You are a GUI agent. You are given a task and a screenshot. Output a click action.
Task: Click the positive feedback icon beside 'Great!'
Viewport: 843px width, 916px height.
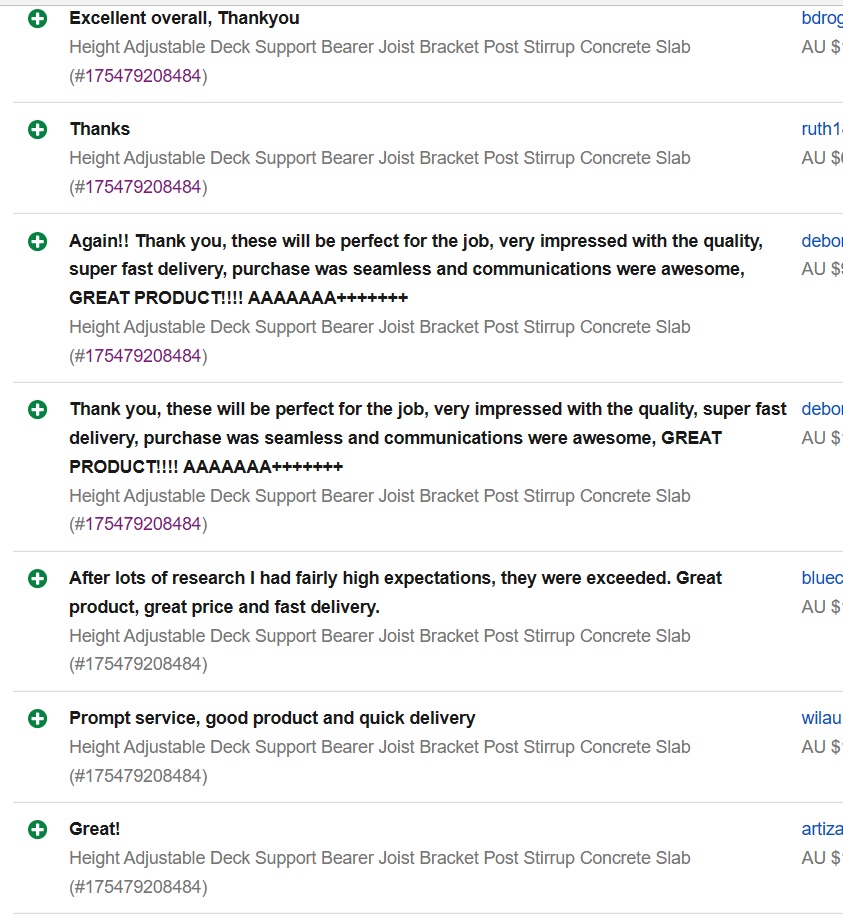37,829
